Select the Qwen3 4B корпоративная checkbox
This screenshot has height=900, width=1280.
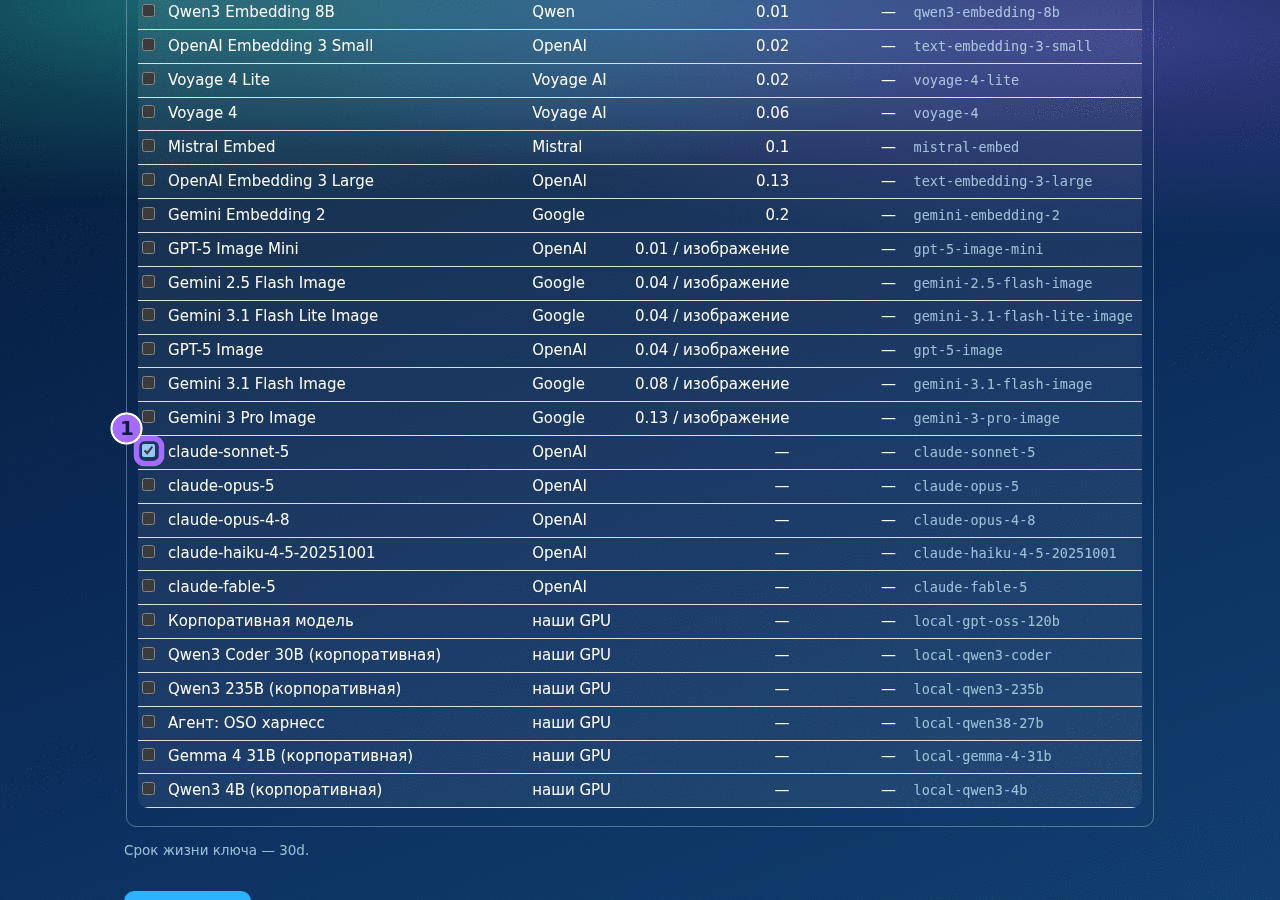point(149,789)
